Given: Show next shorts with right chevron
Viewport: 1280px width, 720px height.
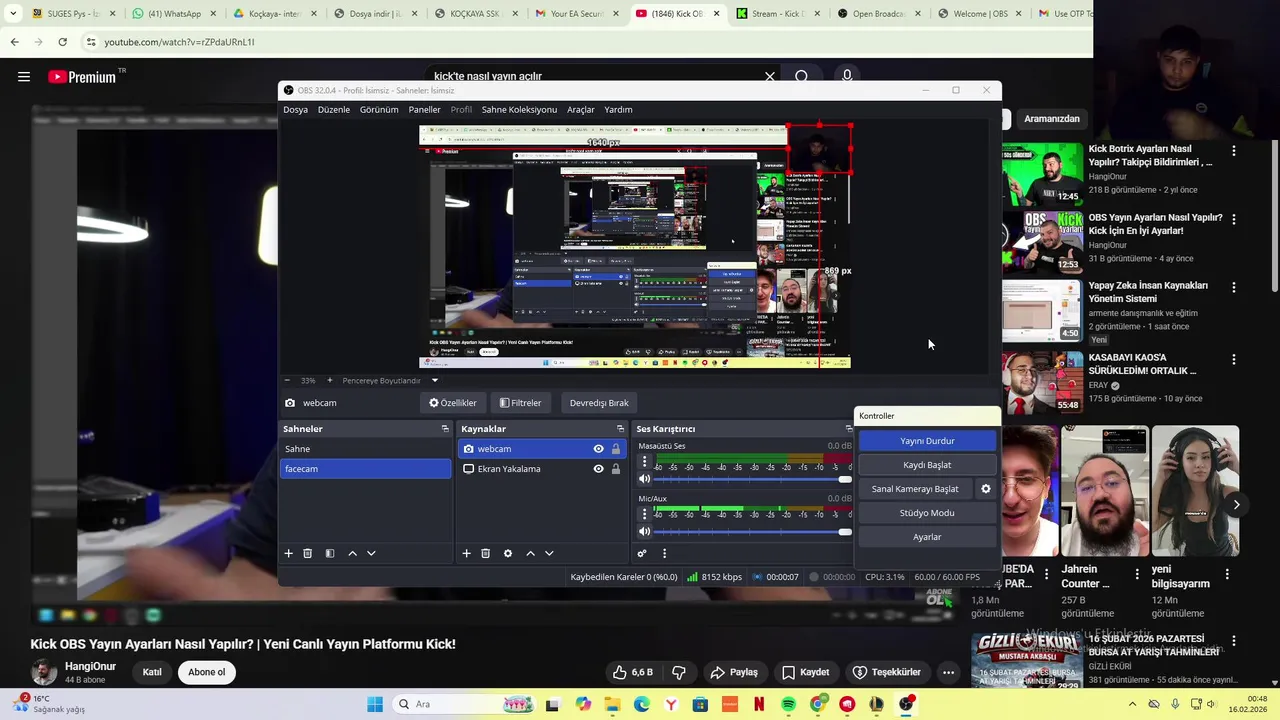Looking at the screenshot, I should (x=1236, y=505).
